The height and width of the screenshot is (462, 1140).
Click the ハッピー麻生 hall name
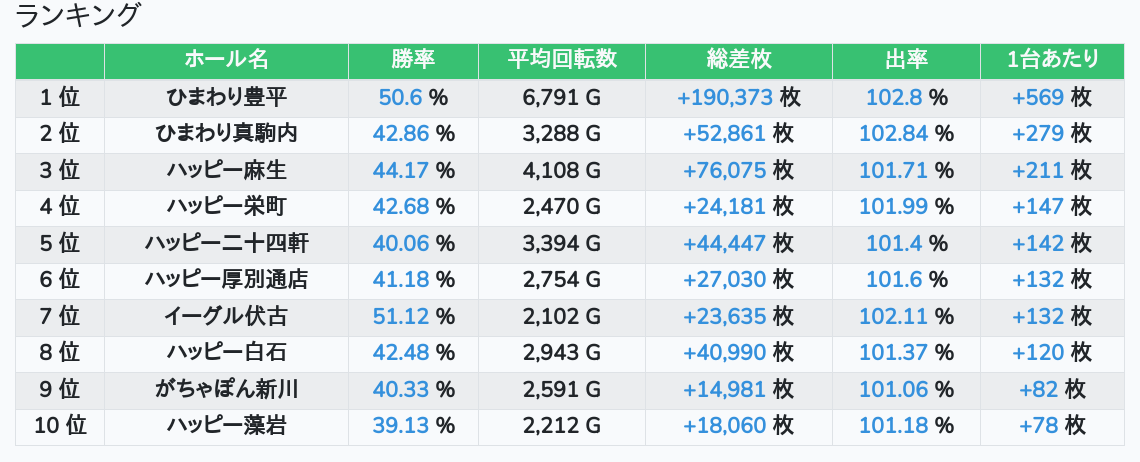click(x=226, y=170)
